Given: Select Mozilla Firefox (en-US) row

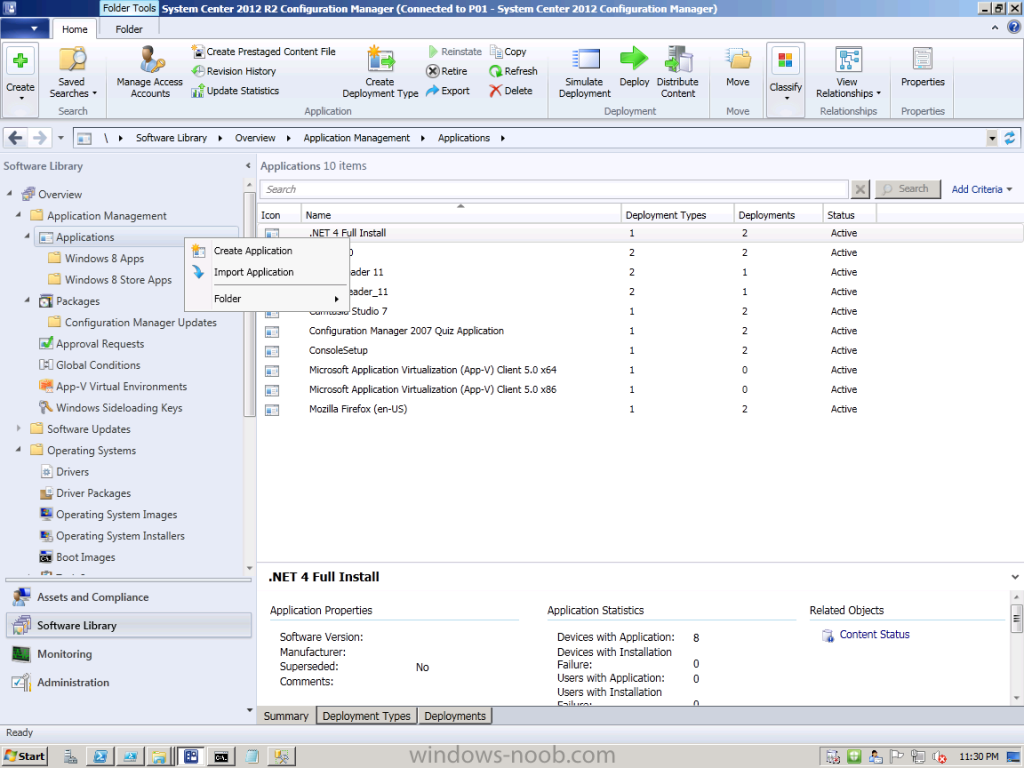Looking at the screenshot, I should pos(640,409).
